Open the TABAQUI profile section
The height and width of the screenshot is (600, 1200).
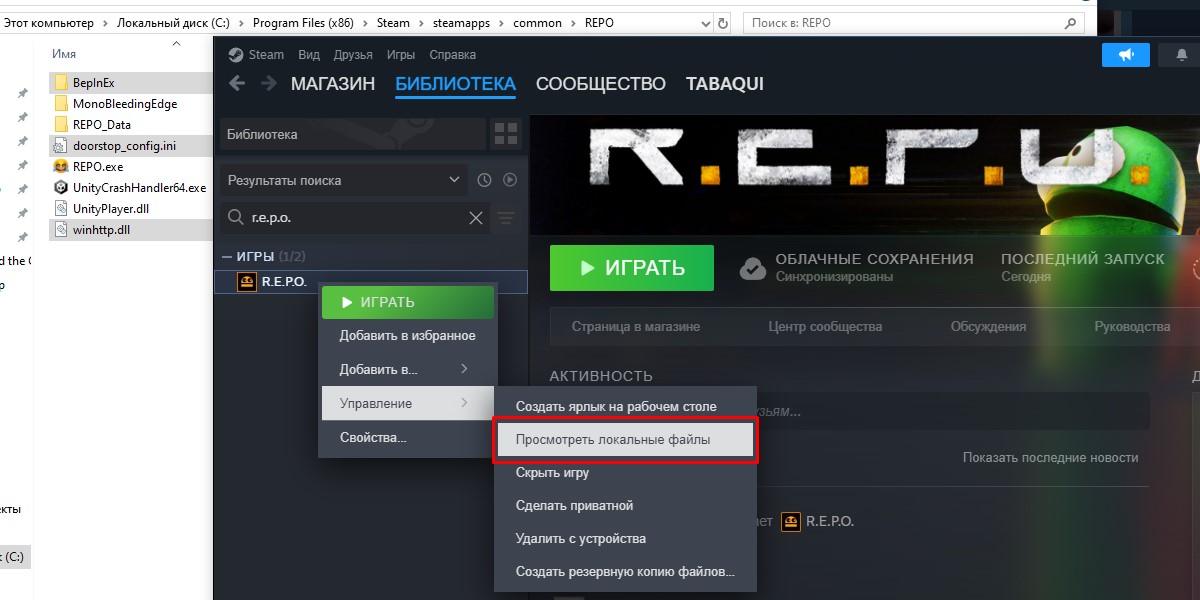click(x=725, y=84)
